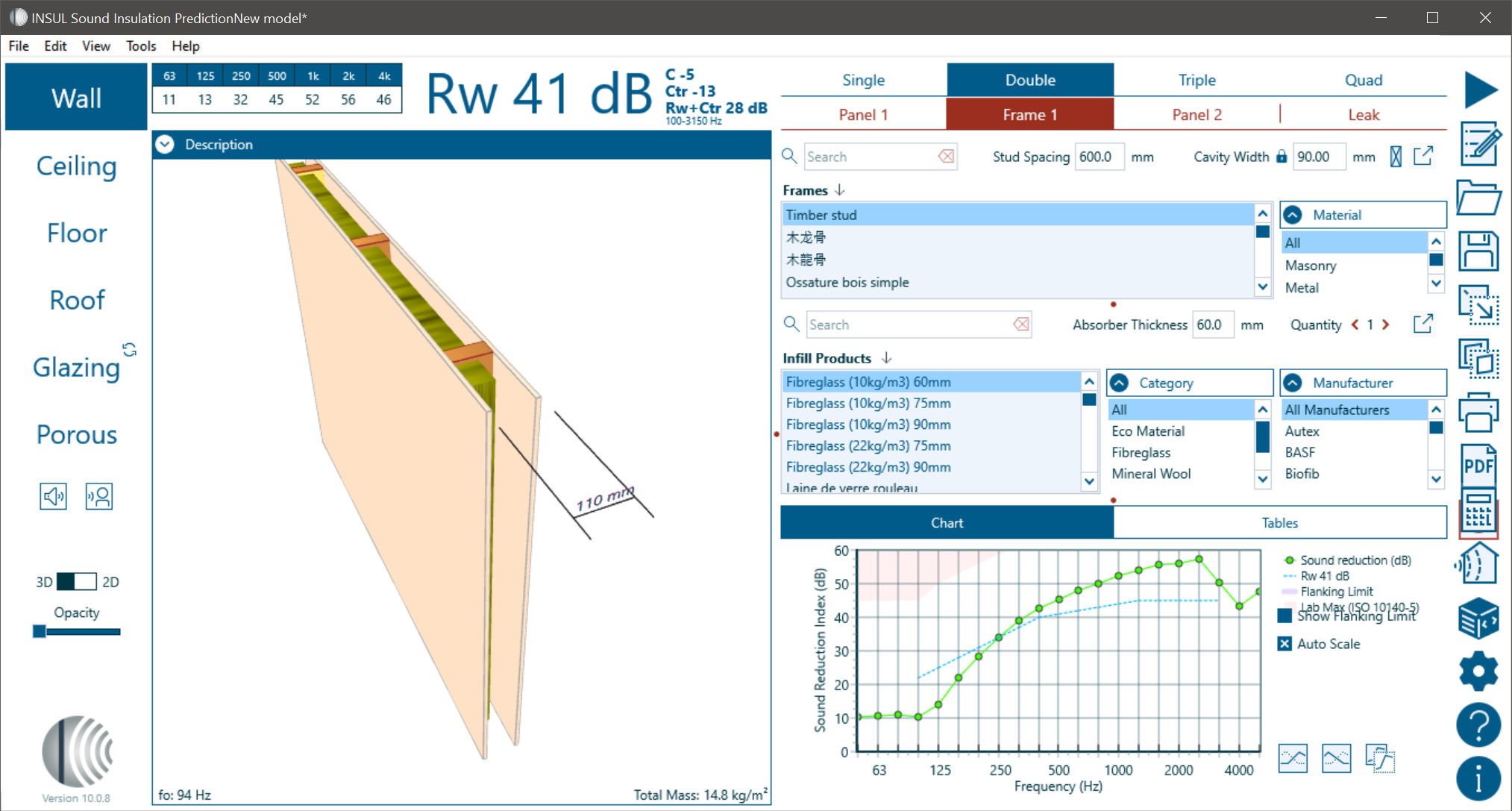Clear the Infill Products search with the X icon

[x=1021, y=324]
